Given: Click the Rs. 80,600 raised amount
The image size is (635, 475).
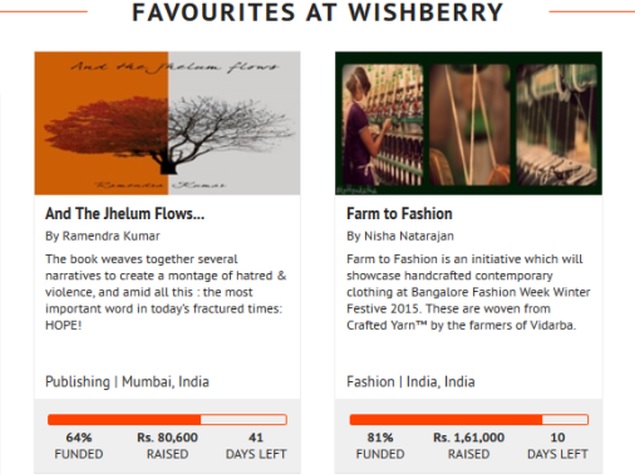Looking at the screenshot, I should 167,445.
